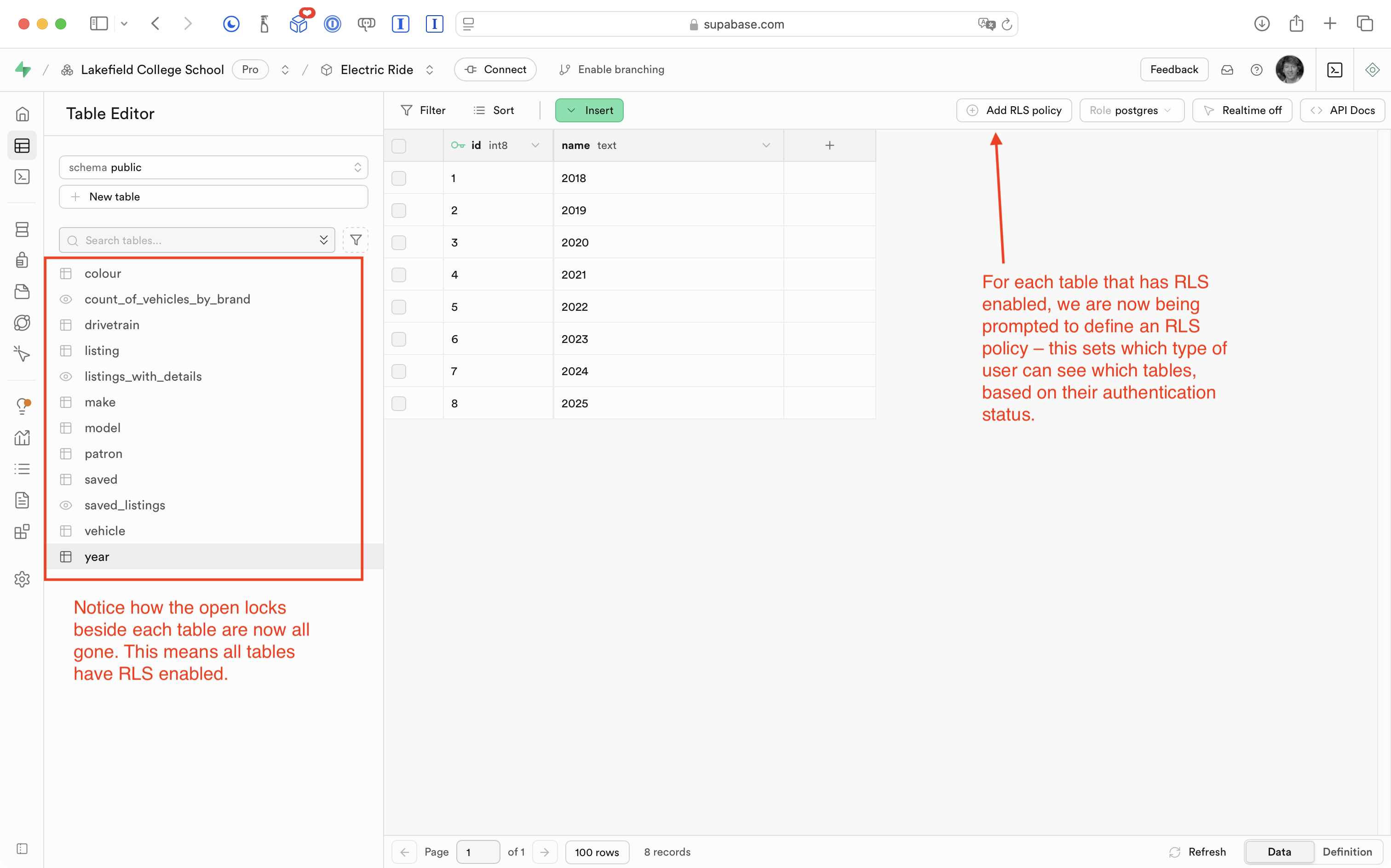Click the table filter funnel icon

[356, 240]
